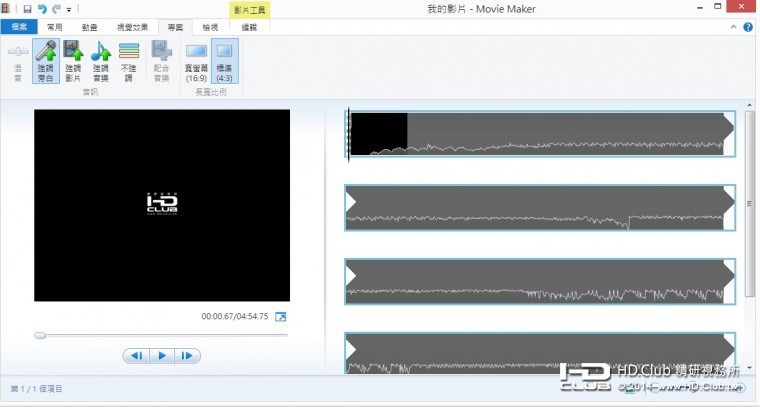Choose 強調音樂 emphasize music note icon

pos(101,62)
